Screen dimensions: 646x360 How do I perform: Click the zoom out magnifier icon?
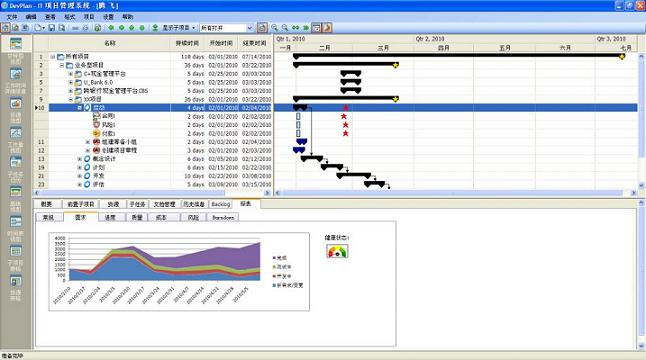tap(285, 28)
